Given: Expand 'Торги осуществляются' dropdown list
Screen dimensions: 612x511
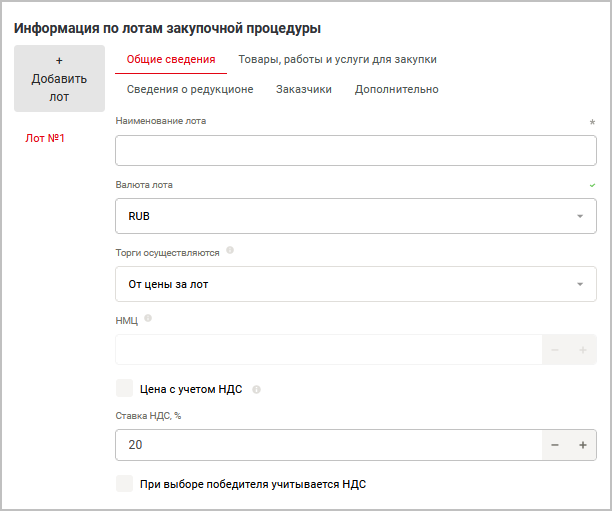Looking at the screenshot, I should 356,284.
